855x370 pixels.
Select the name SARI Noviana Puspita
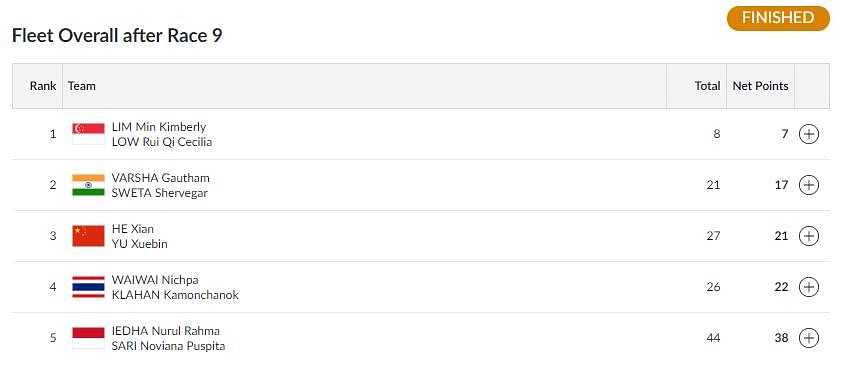tap(168, 346)
